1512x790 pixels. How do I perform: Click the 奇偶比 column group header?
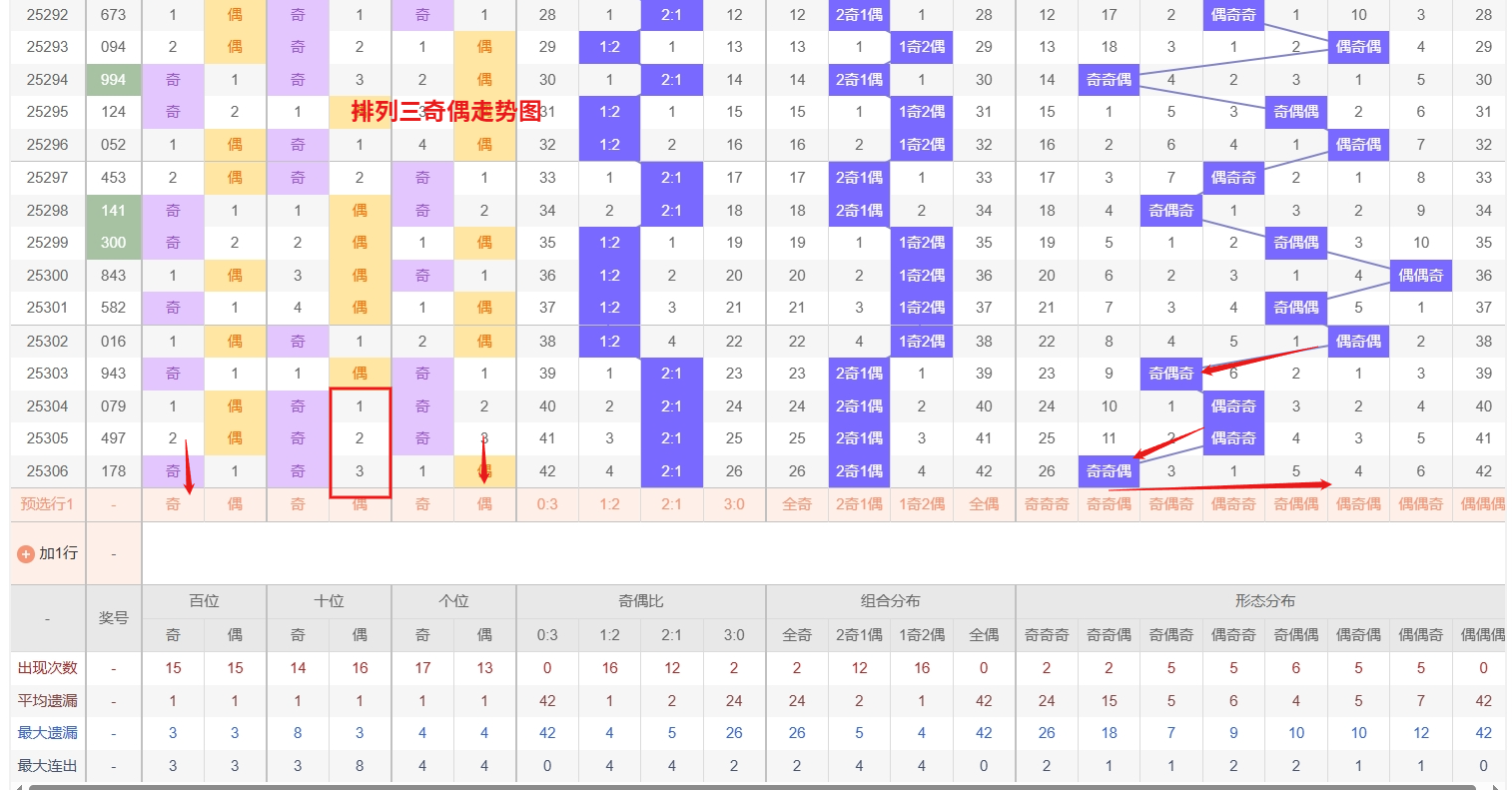(641, 601)
